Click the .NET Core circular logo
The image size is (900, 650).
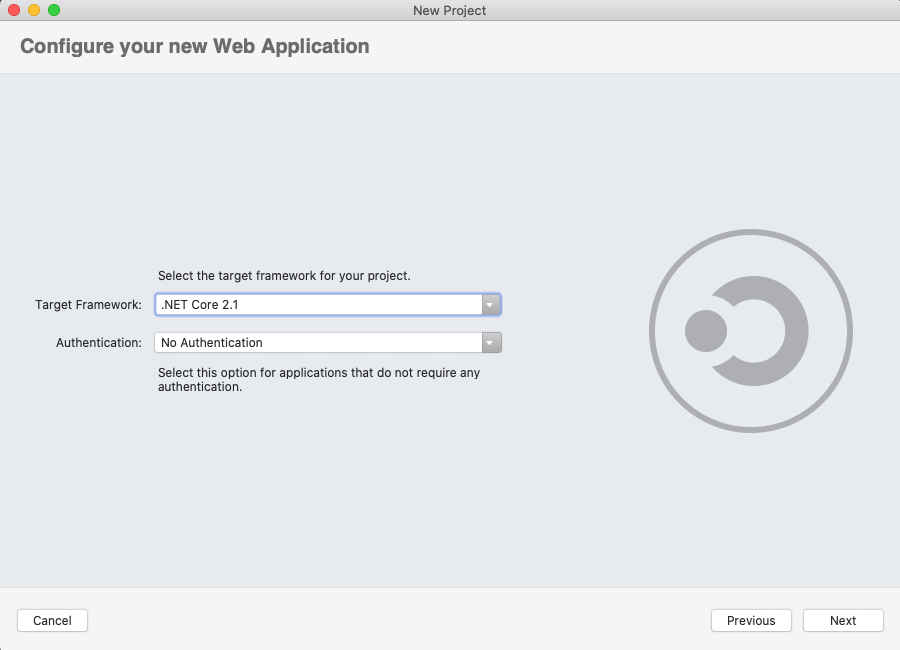tap(751, 330)
